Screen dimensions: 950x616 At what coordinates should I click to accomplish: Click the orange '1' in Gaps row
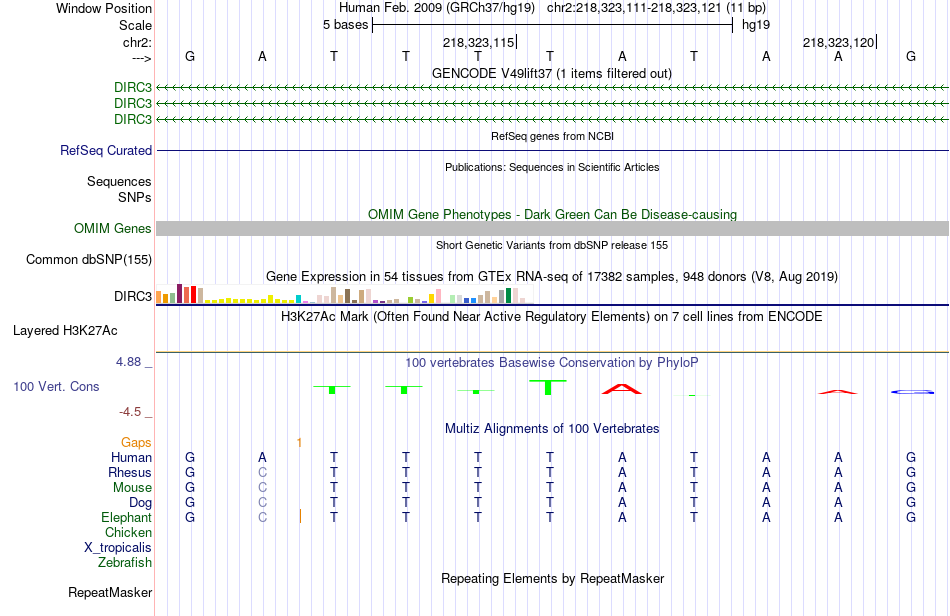point(299,443)
